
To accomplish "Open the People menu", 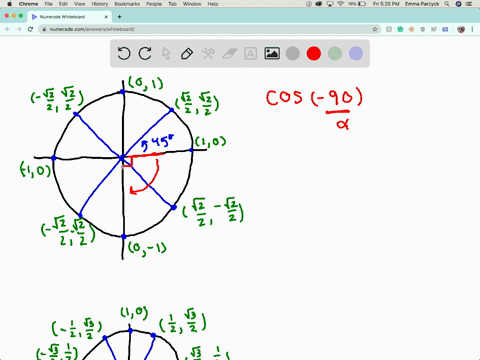I will [x=154, y=4].
